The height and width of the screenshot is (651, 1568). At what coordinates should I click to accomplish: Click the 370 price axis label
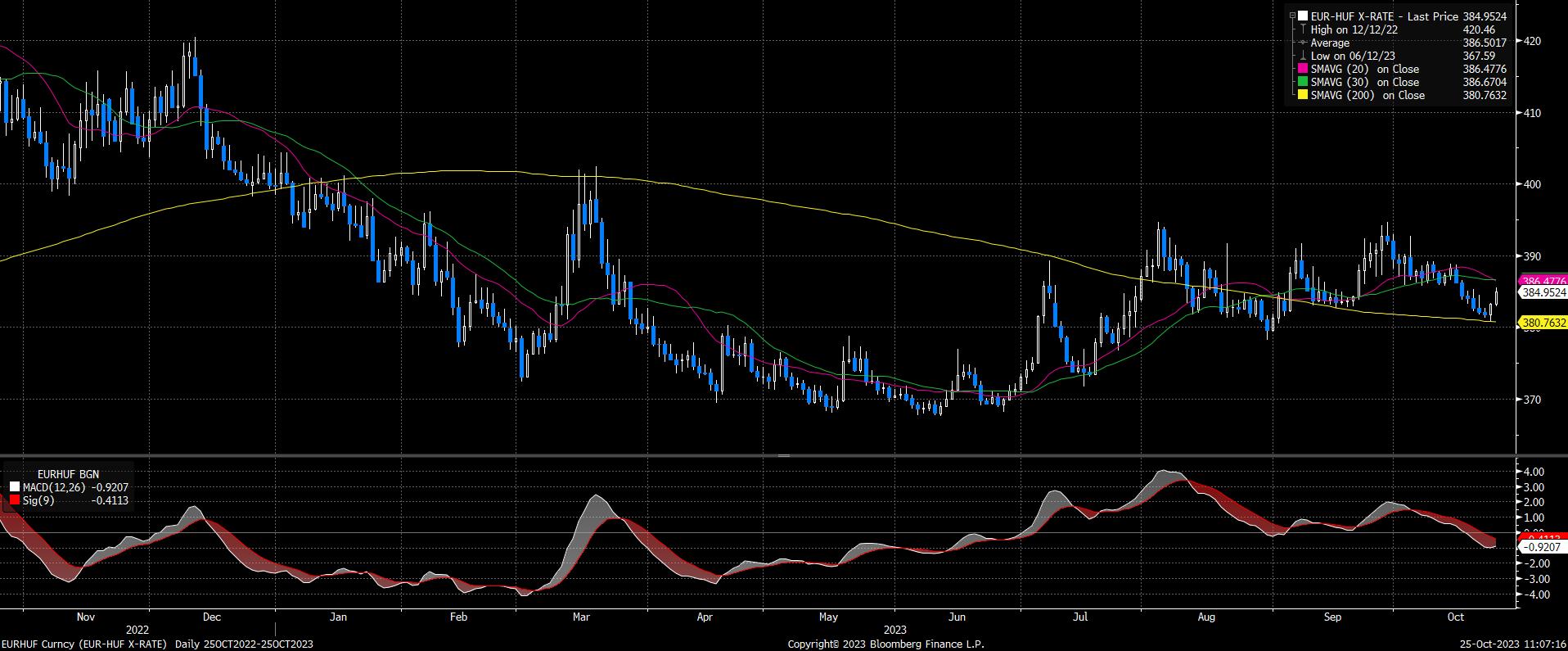(x=1534, y=400)
